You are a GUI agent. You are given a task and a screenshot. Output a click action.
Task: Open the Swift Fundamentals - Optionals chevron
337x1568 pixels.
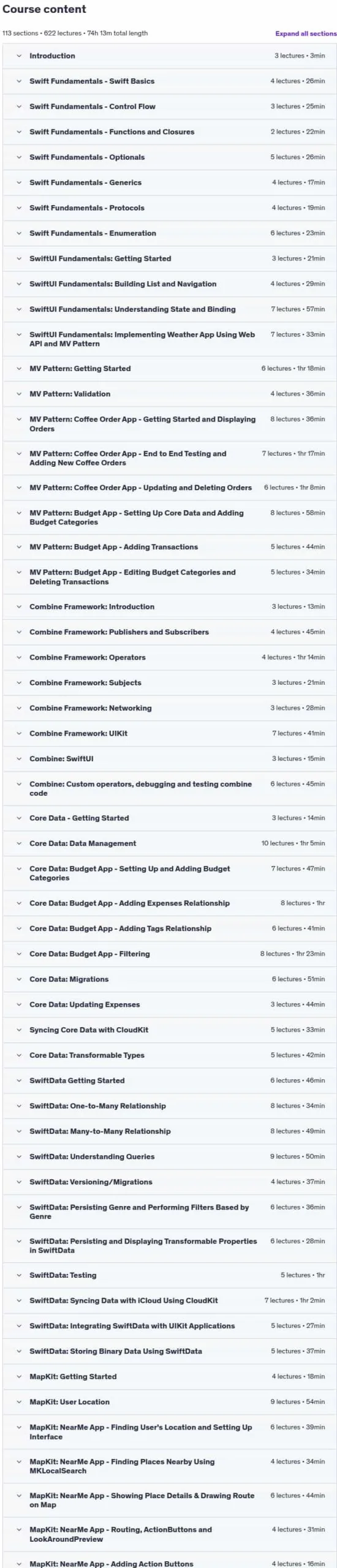tap(19, 157)
